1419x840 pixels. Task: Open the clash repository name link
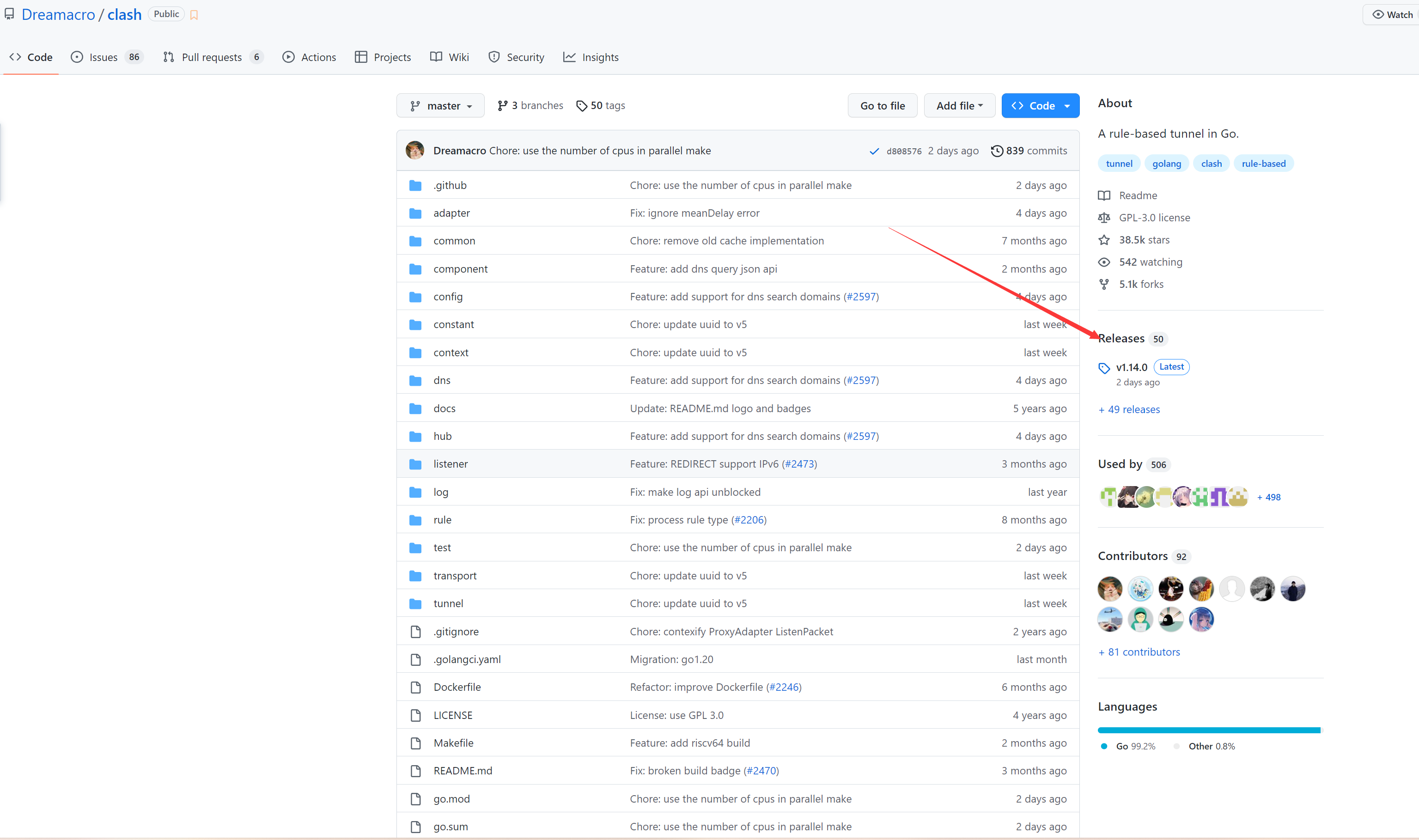click(x=124, y=15)
